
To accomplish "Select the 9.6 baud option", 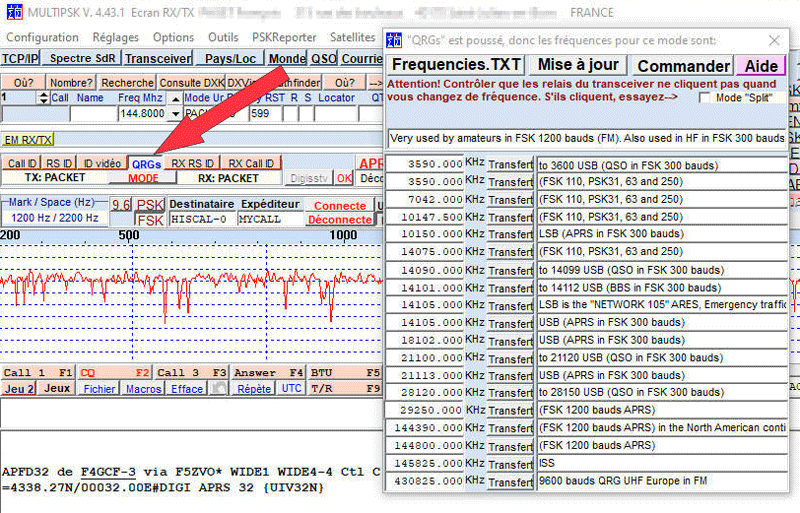I will pos(121,205).
